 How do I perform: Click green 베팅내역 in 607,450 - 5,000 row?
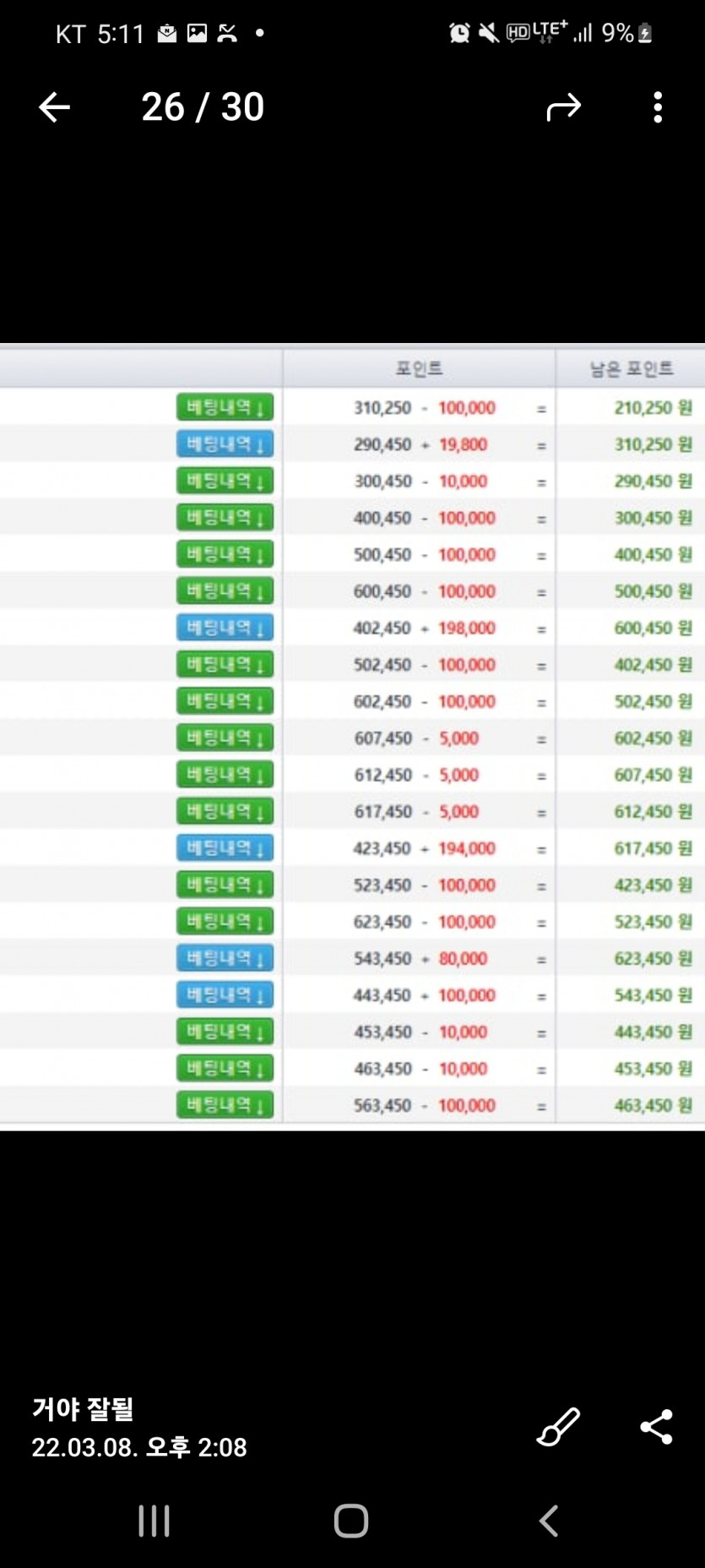tap(225, 738)
